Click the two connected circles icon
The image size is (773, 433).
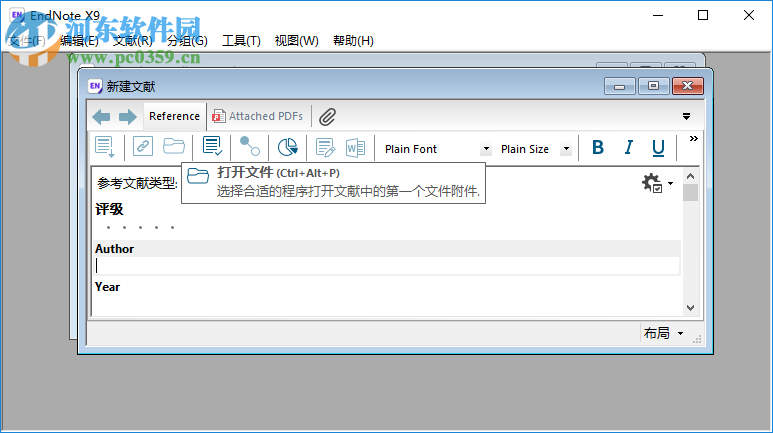click(249, 146)
